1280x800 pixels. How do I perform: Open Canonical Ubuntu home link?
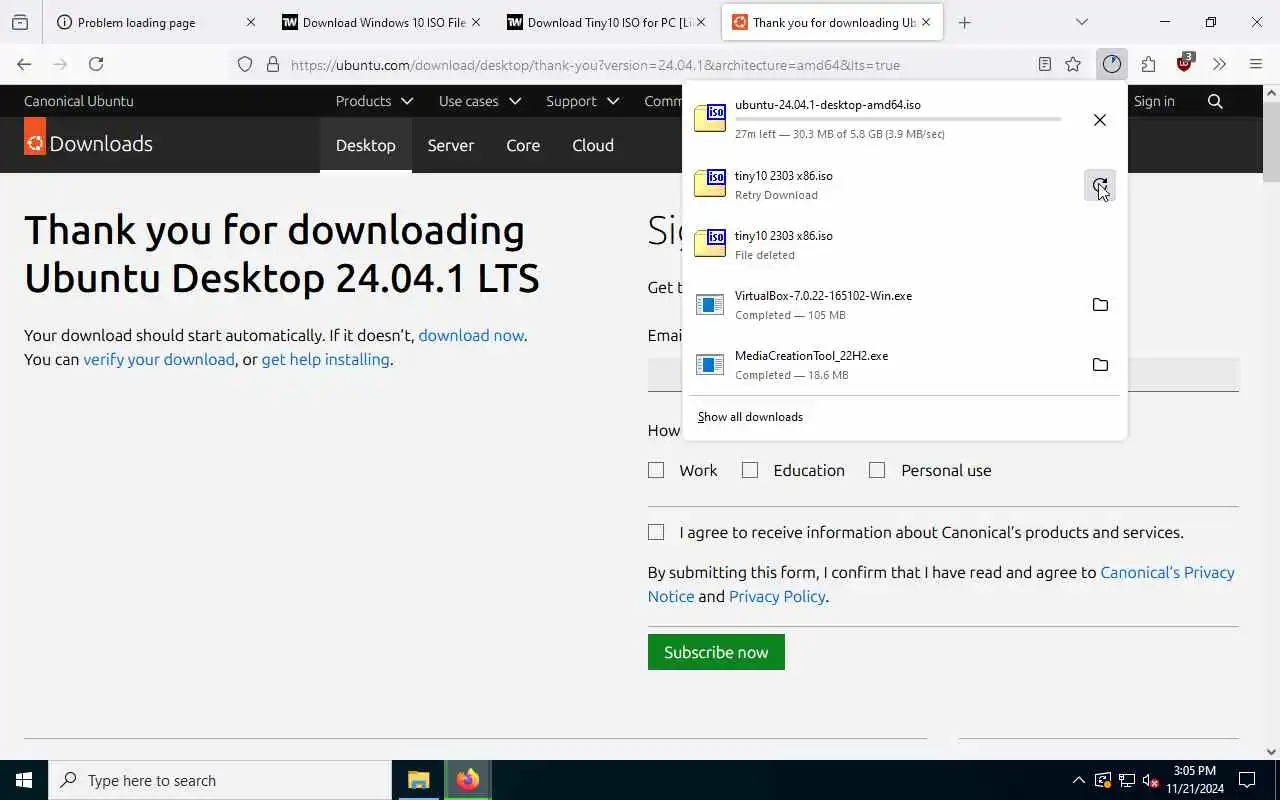(x=79, y=101)
